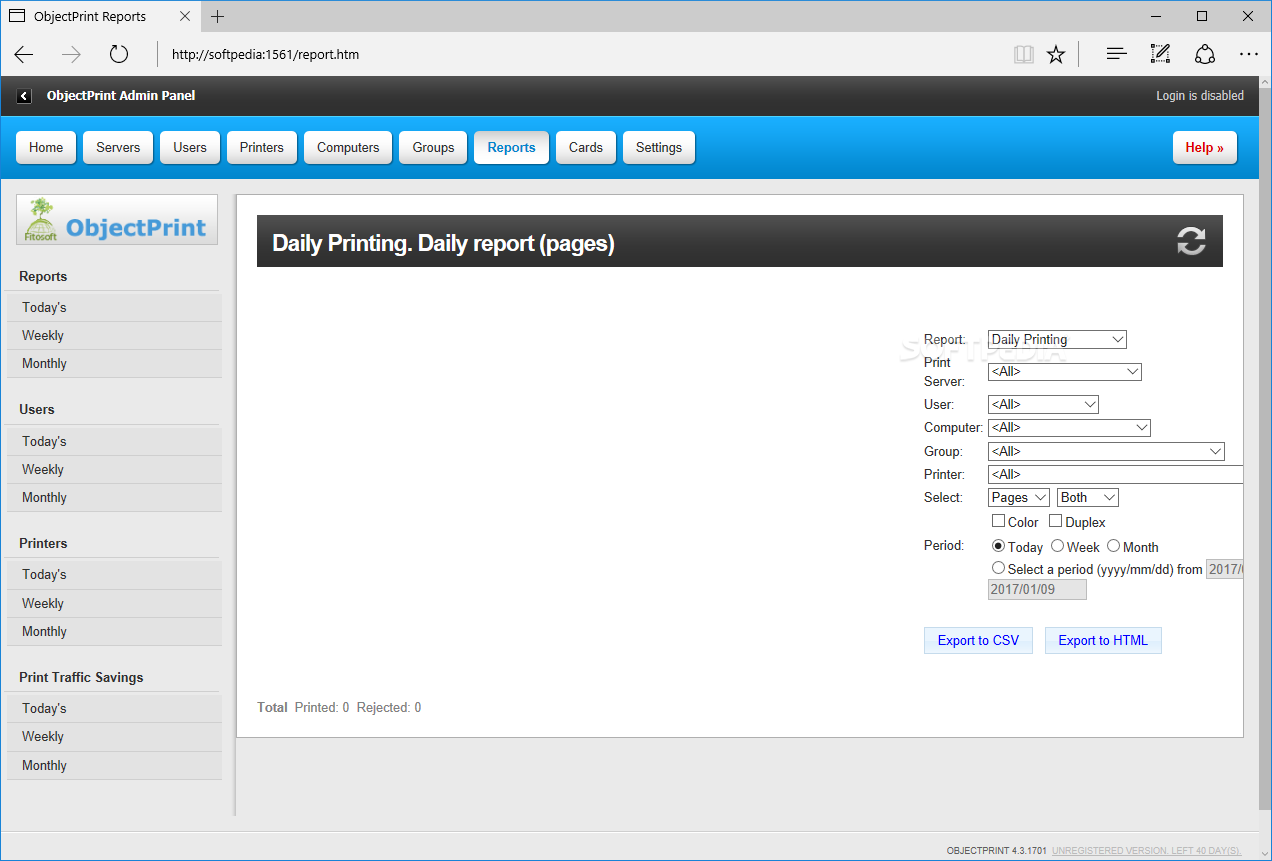This screenshot has height=861, width=1272.
Task: Open the Print Server dropdown
Action: point(1064,372)
